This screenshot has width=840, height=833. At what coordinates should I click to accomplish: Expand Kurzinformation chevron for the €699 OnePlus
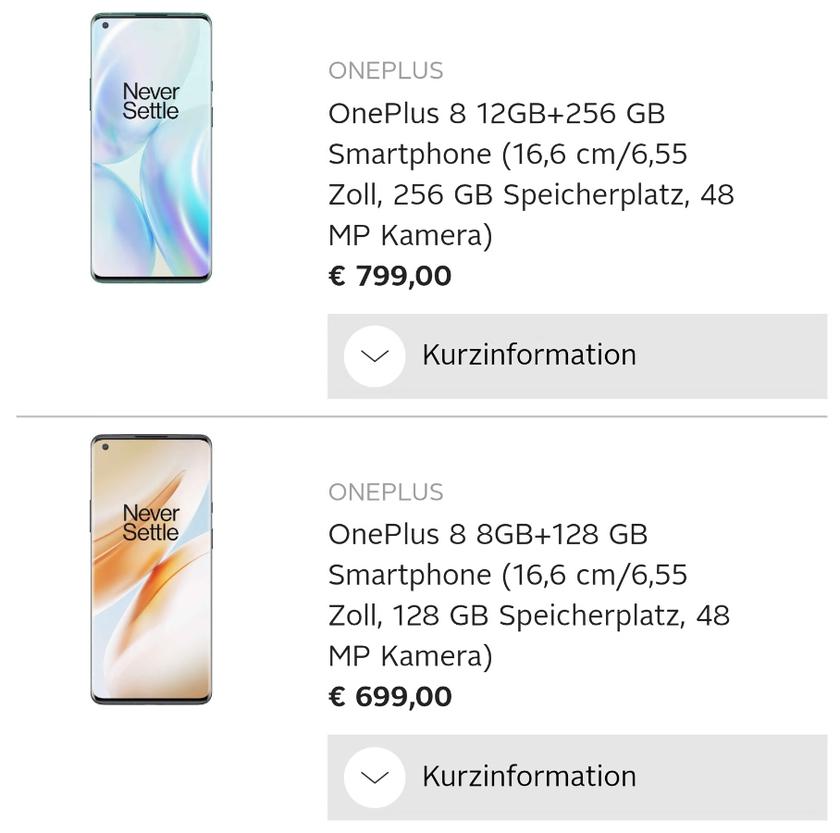tap(374, 777)
